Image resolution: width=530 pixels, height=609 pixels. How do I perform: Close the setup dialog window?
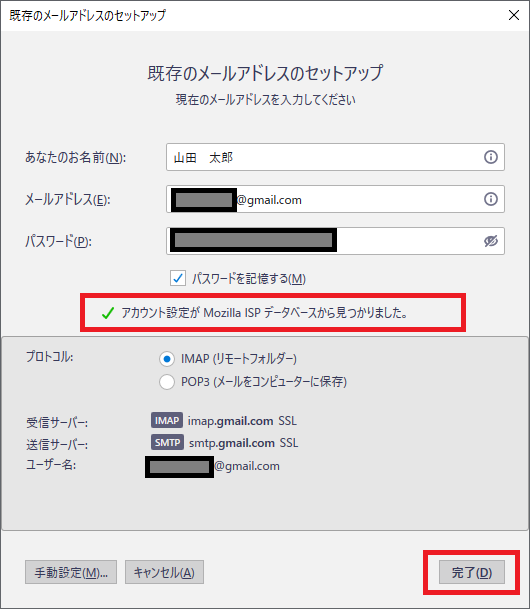(x=514, y=15)
